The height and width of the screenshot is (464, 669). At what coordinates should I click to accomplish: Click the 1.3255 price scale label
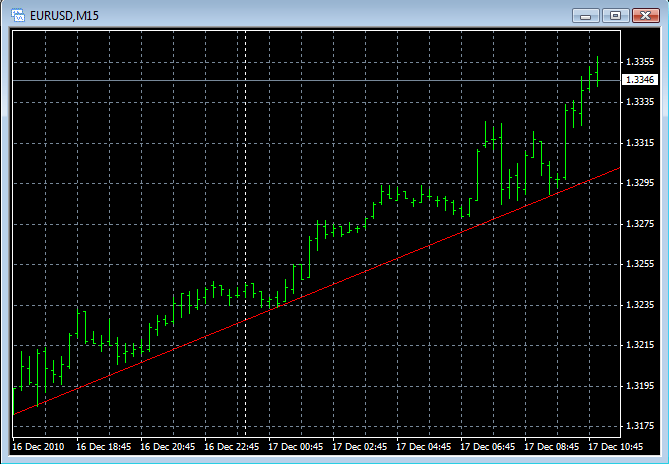click(x=640, y=264)
